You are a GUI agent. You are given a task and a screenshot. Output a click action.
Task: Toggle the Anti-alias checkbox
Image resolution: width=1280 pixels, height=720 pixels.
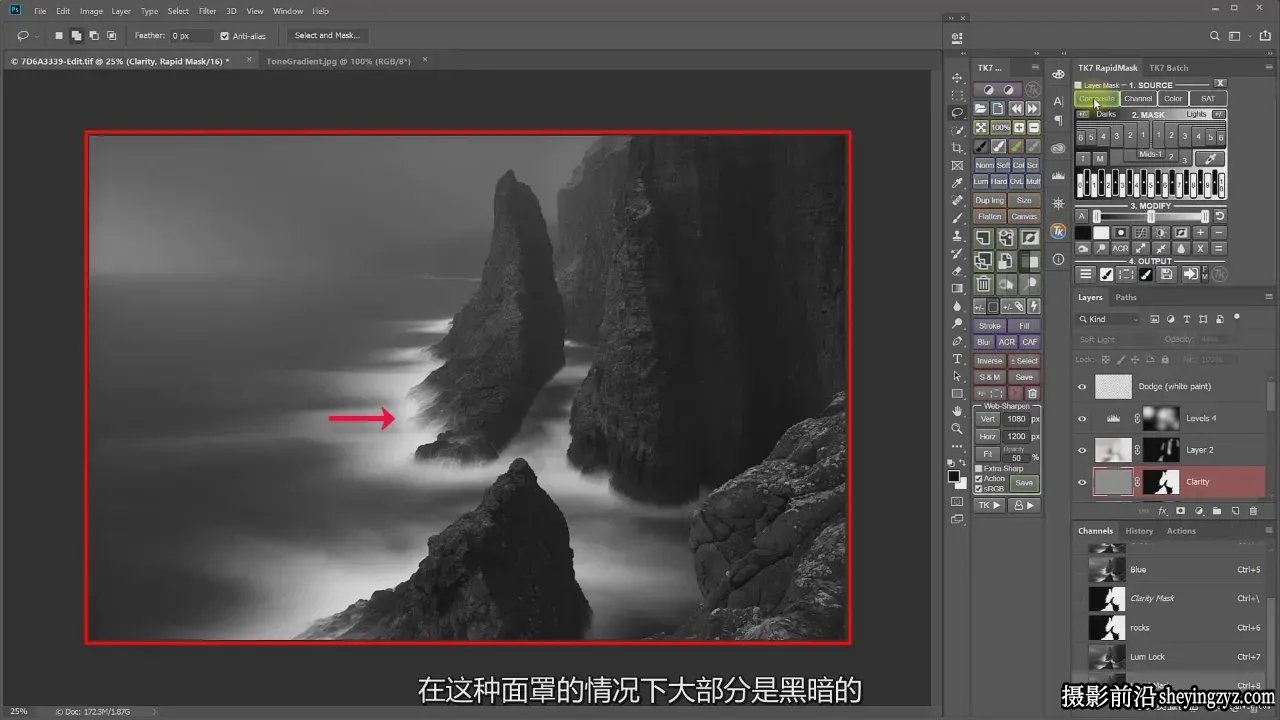225,35
